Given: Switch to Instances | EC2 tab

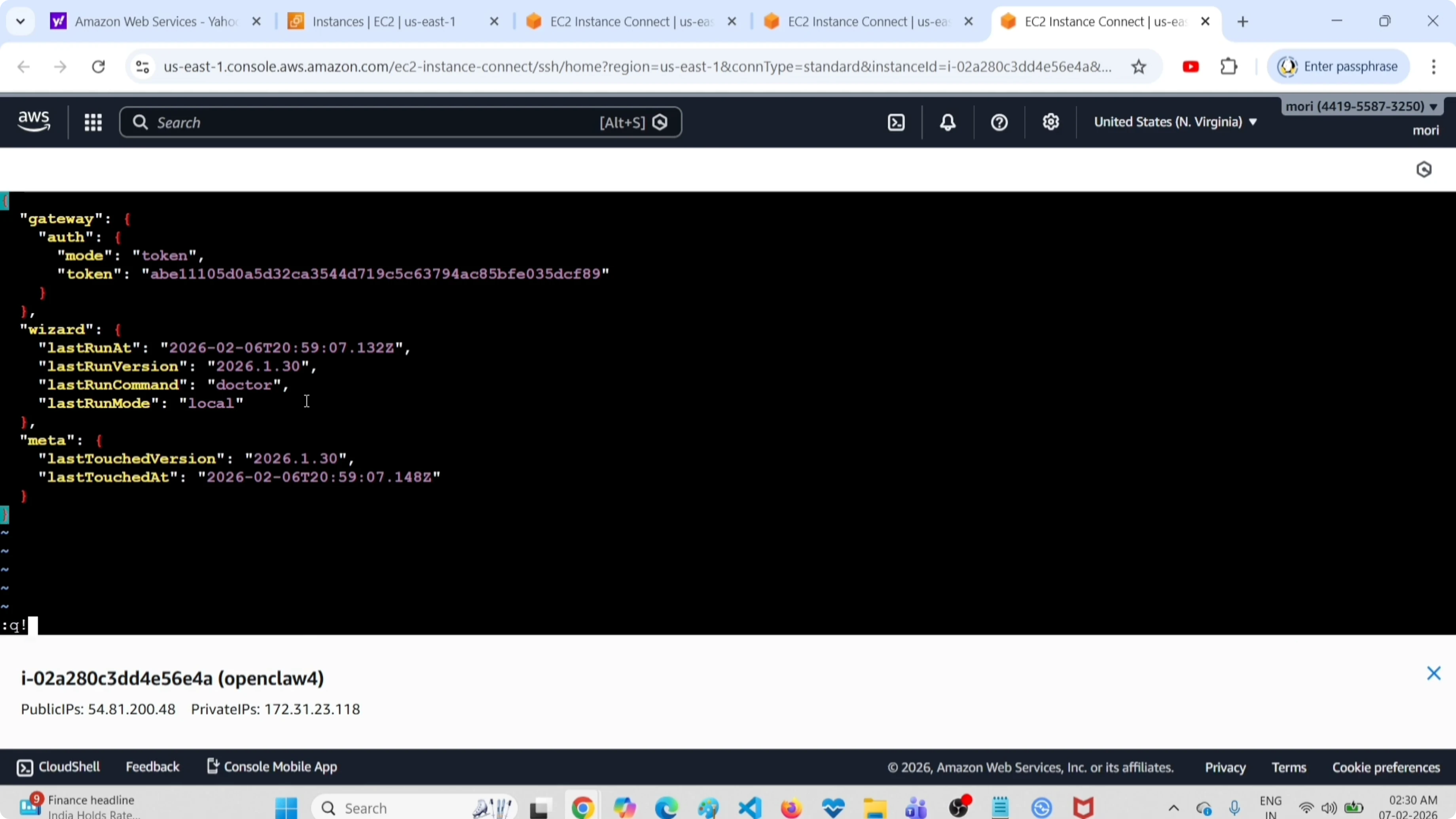Looking at the screenshot, I should pos(384,21).
